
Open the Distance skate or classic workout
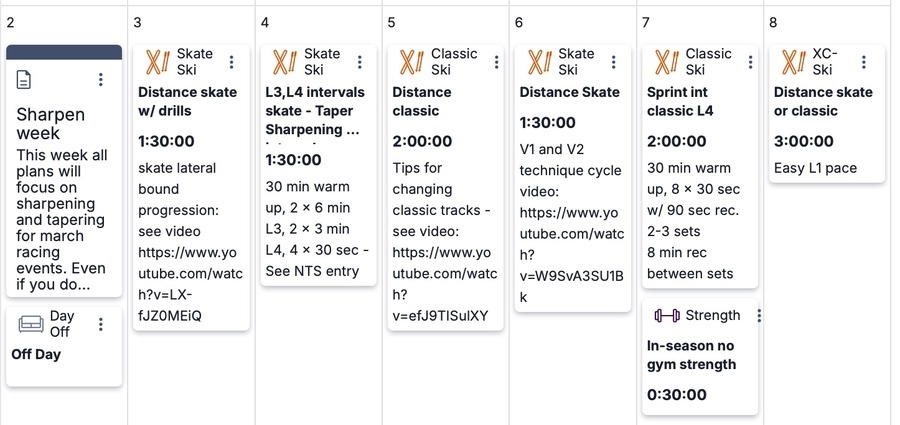click(x=823, y=101)
